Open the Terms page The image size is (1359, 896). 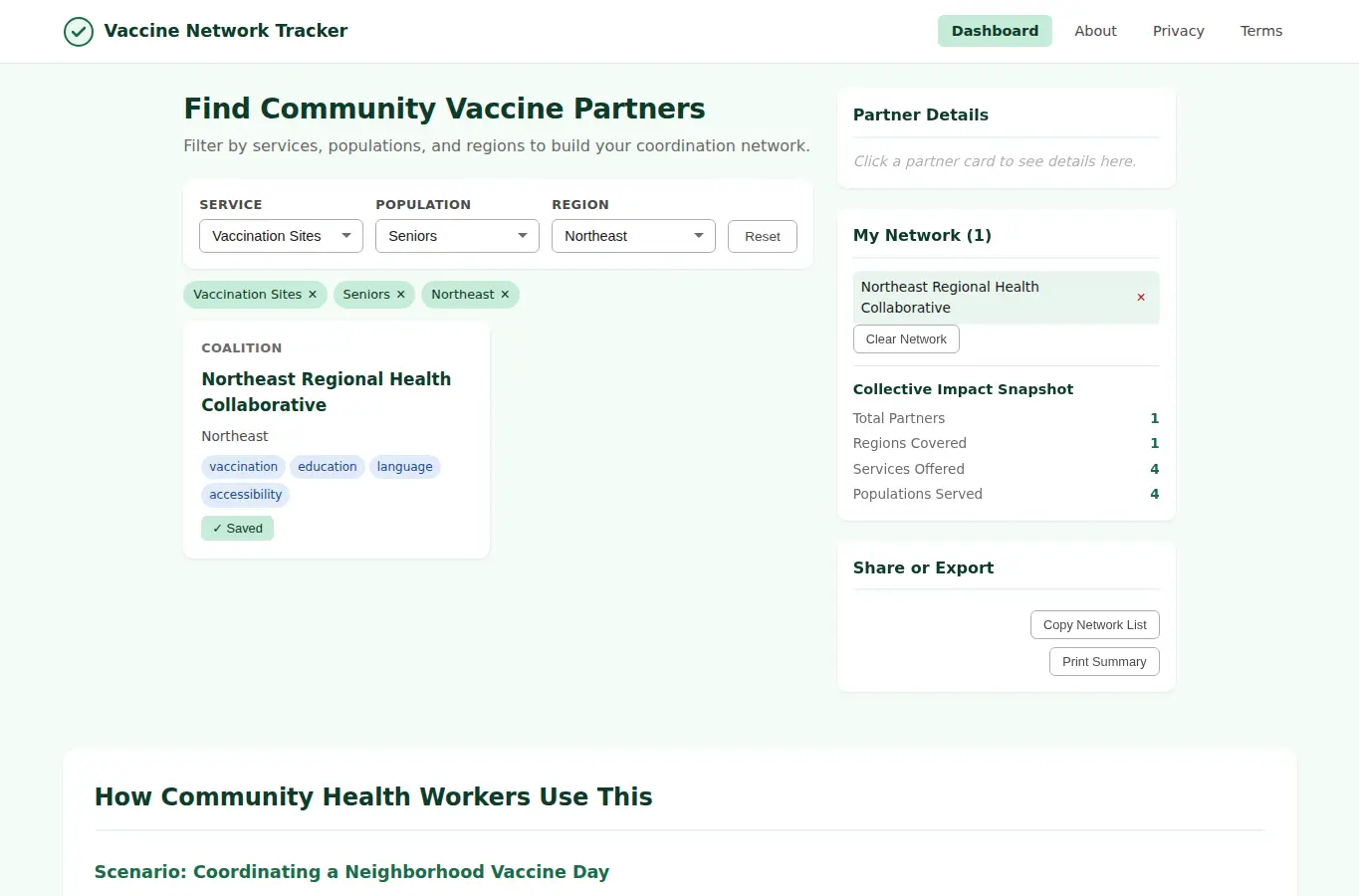click(1261, 31)
